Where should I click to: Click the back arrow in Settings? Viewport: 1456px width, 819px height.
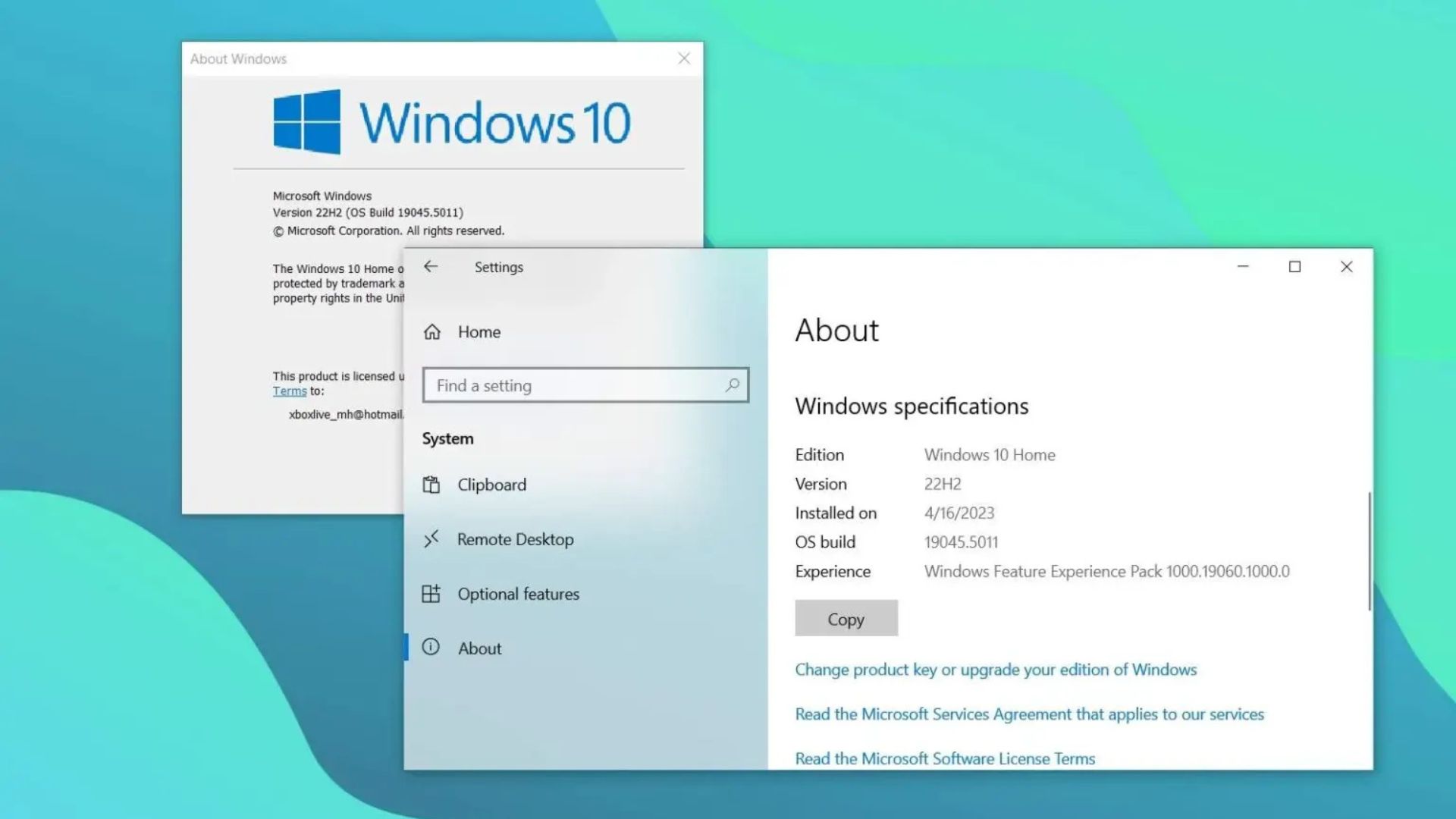pyautogui.click(x=431, y=267)
